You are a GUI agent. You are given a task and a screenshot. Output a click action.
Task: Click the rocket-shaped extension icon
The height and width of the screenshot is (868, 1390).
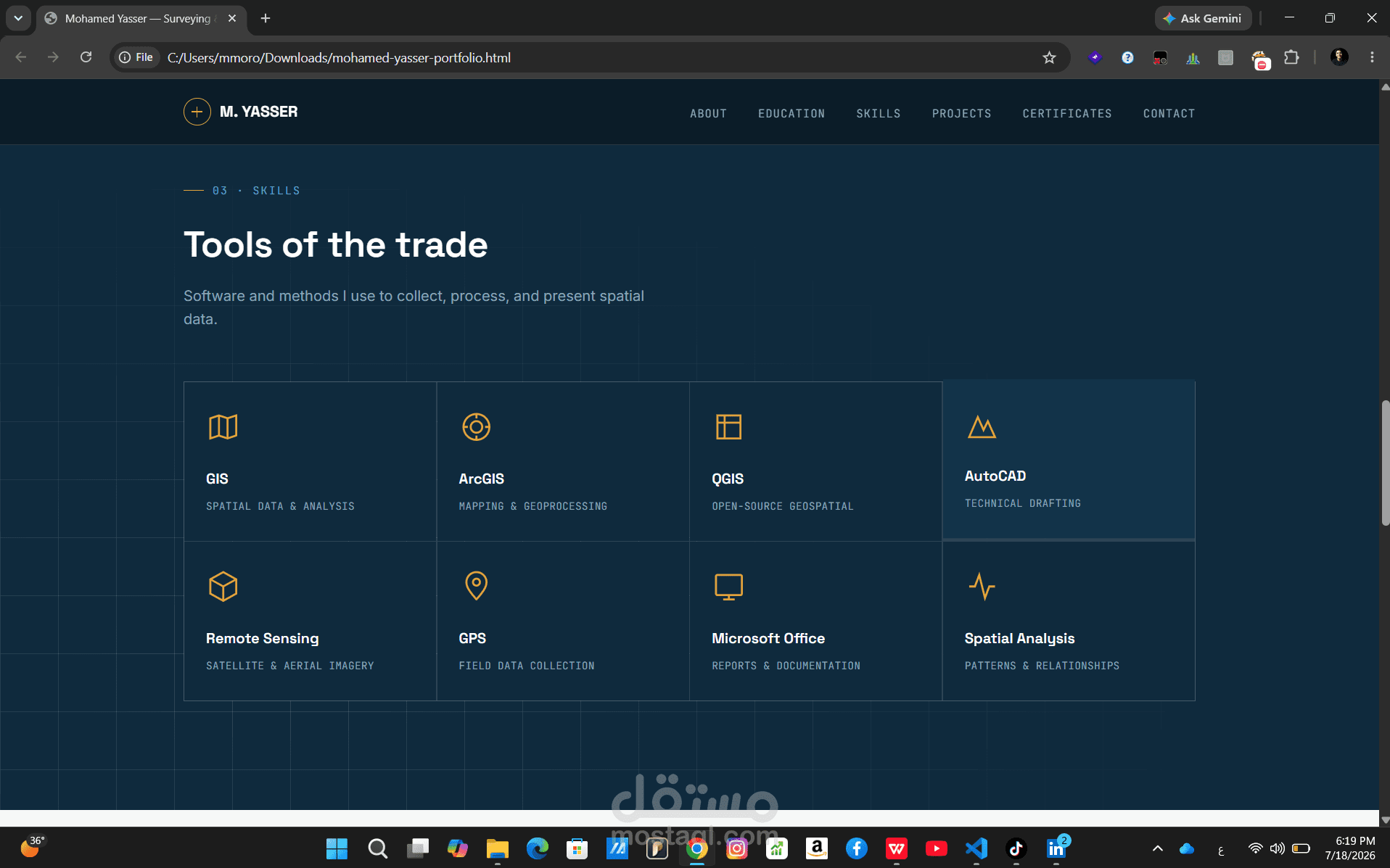pos(1193,57)
